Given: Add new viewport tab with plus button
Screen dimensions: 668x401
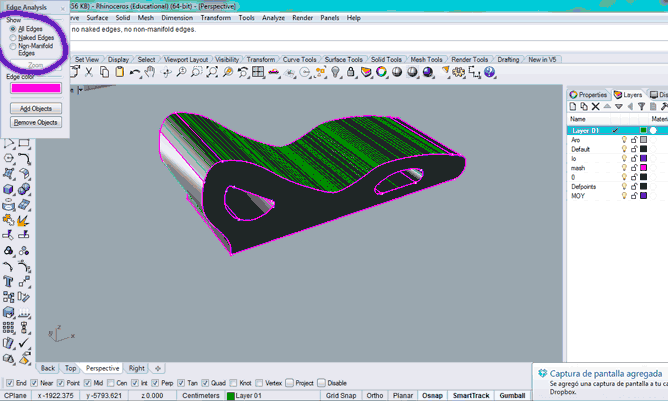Looking at the screenshot, I should coord(158,368).
